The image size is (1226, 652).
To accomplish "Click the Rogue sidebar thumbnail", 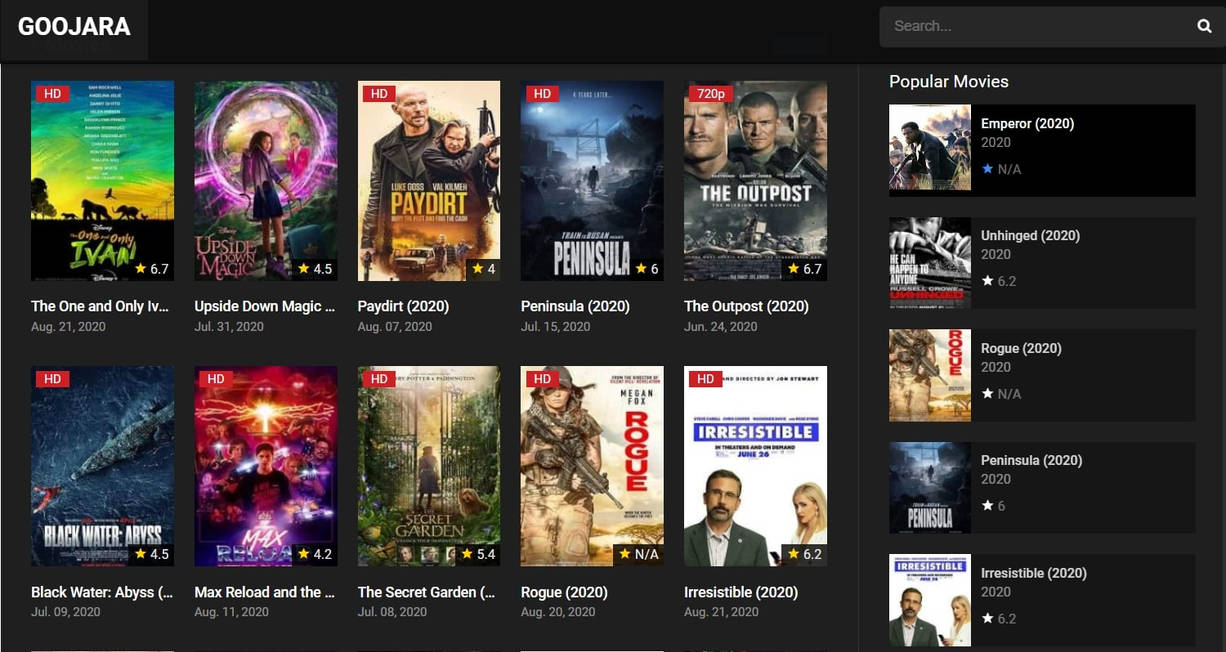I will 930,375.
